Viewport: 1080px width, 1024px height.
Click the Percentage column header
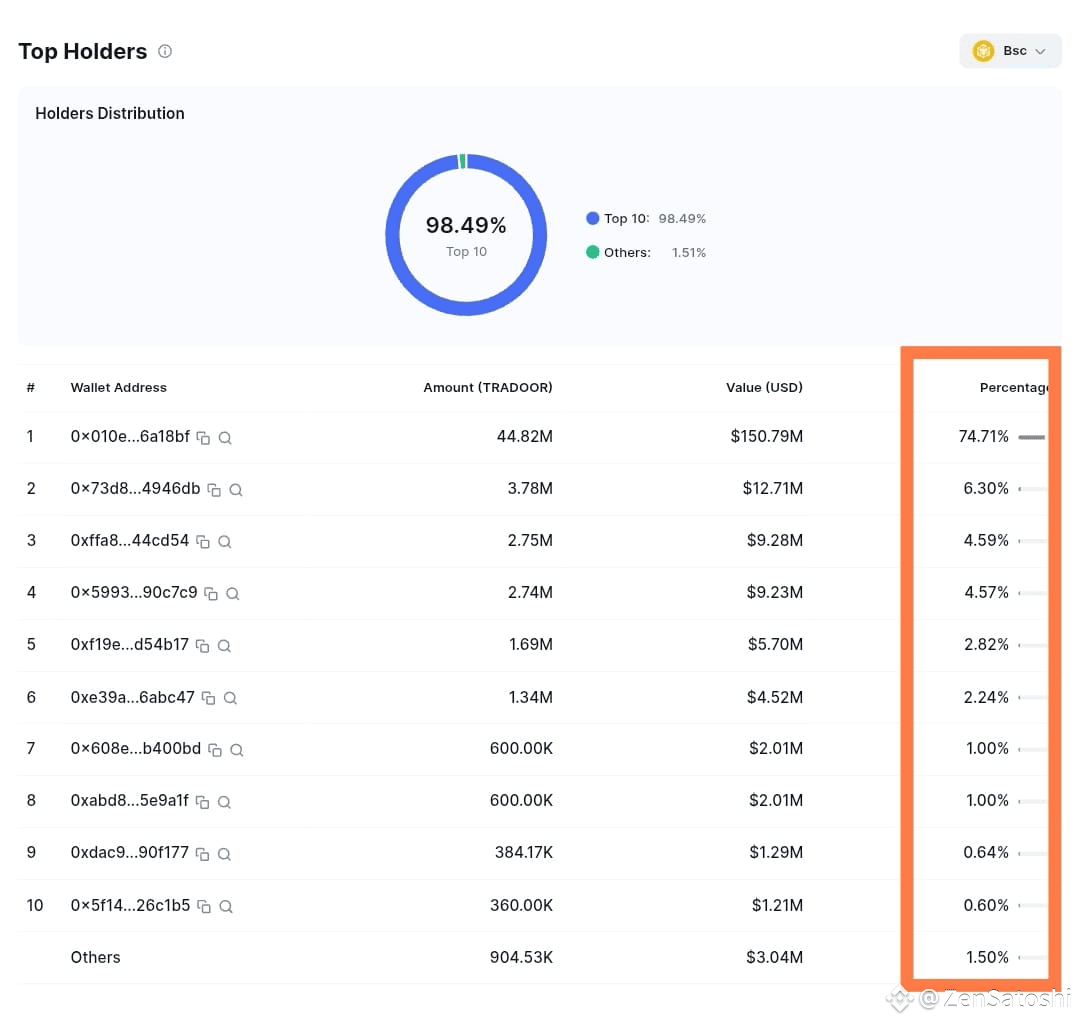(1014, 388)
